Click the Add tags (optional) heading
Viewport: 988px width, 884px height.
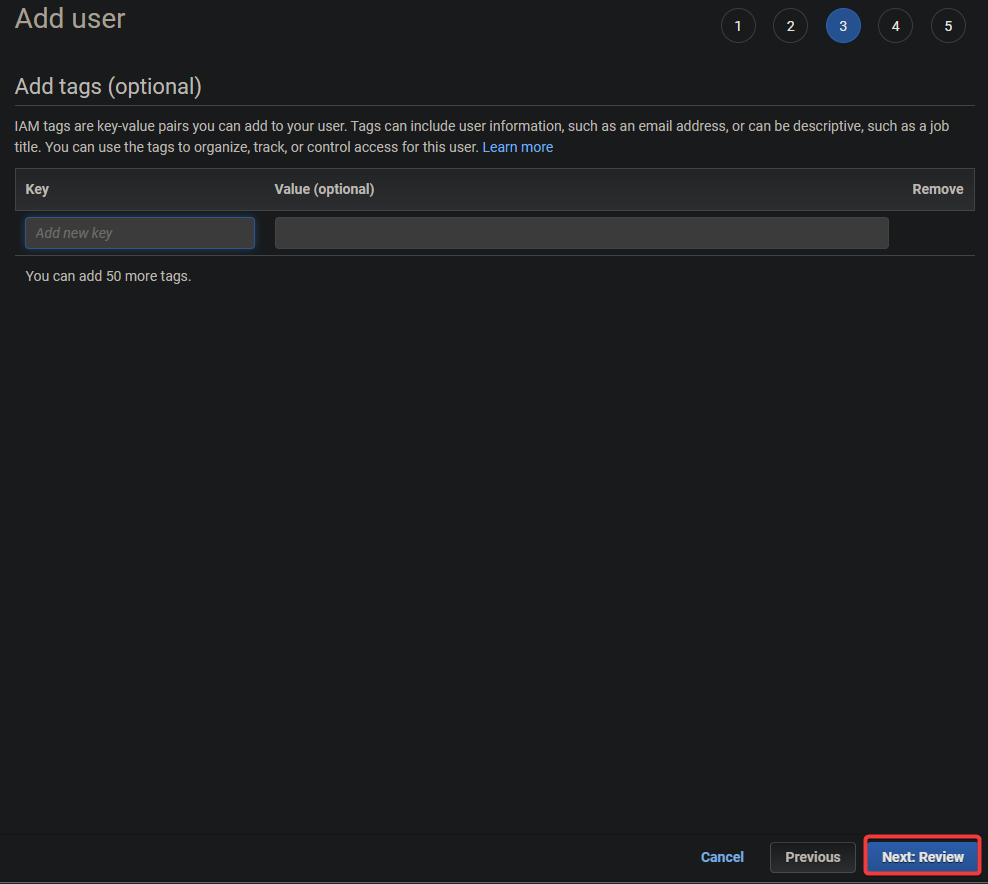coord(108,86)
